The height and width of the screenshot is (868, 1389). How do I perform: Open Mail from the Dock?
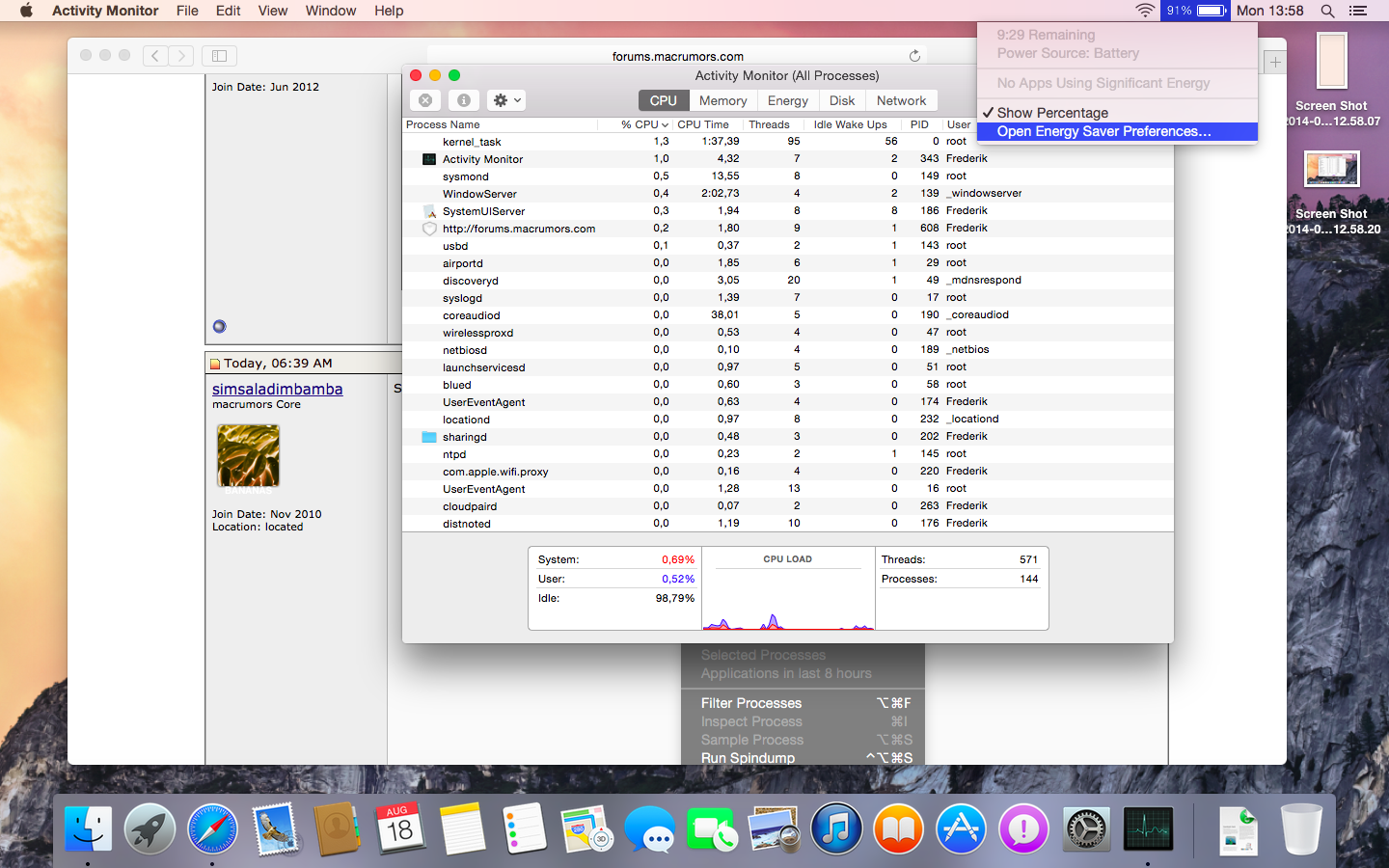click(x=275, y=829)
